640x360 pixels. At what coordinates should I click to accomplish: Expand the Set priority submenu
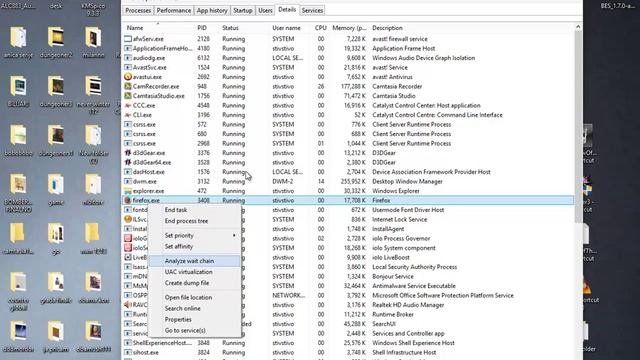(195, 236)
